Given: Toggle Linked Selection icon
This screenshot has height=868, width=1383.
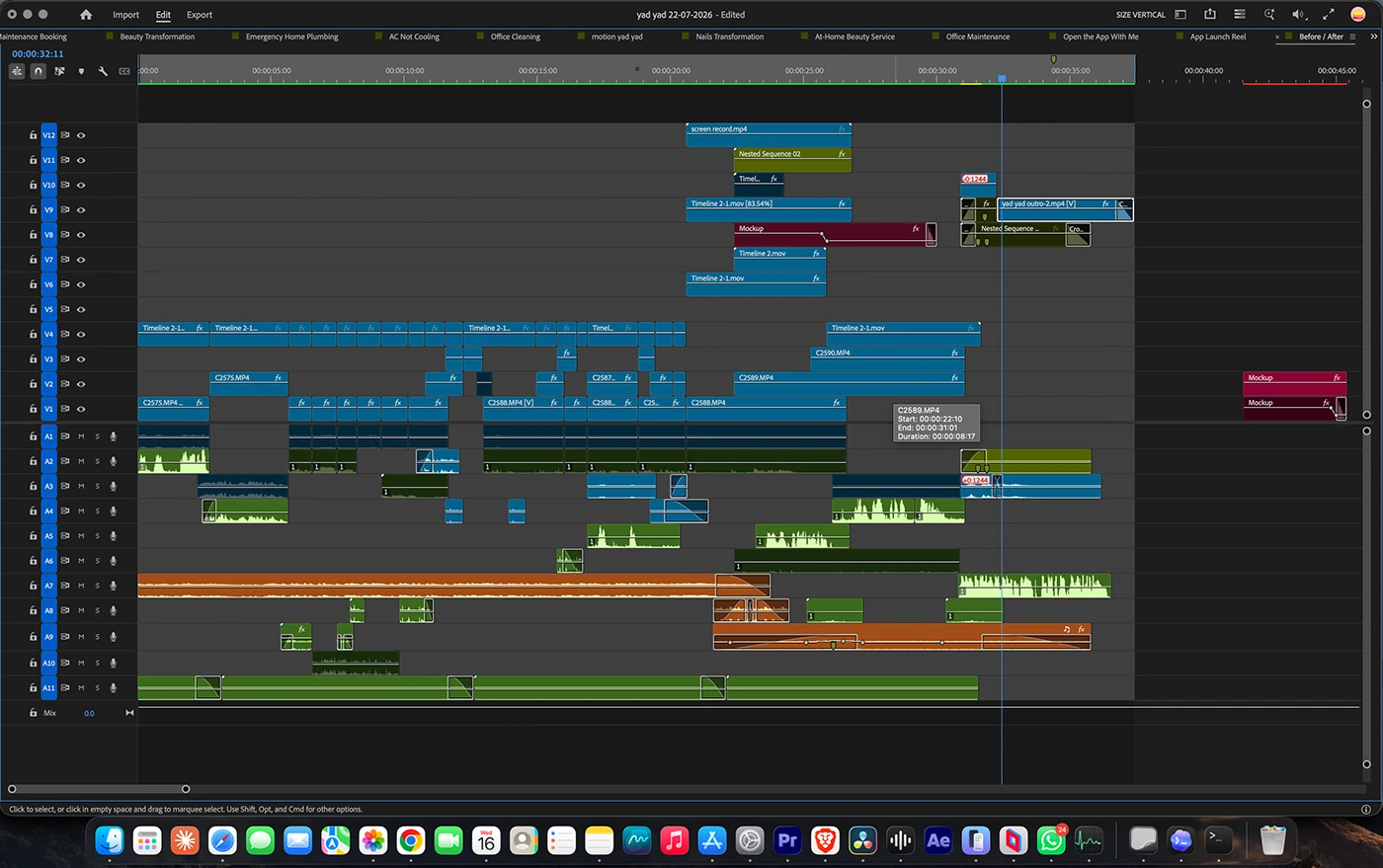Looking at the screenshot, I should [60, 71].
